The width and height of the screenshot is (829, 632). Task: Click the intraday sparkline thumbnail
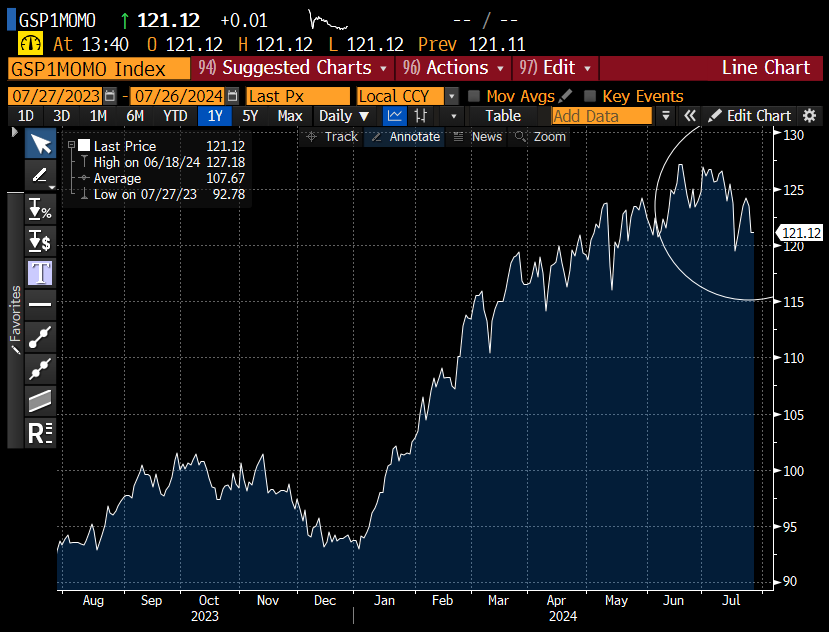328,21
